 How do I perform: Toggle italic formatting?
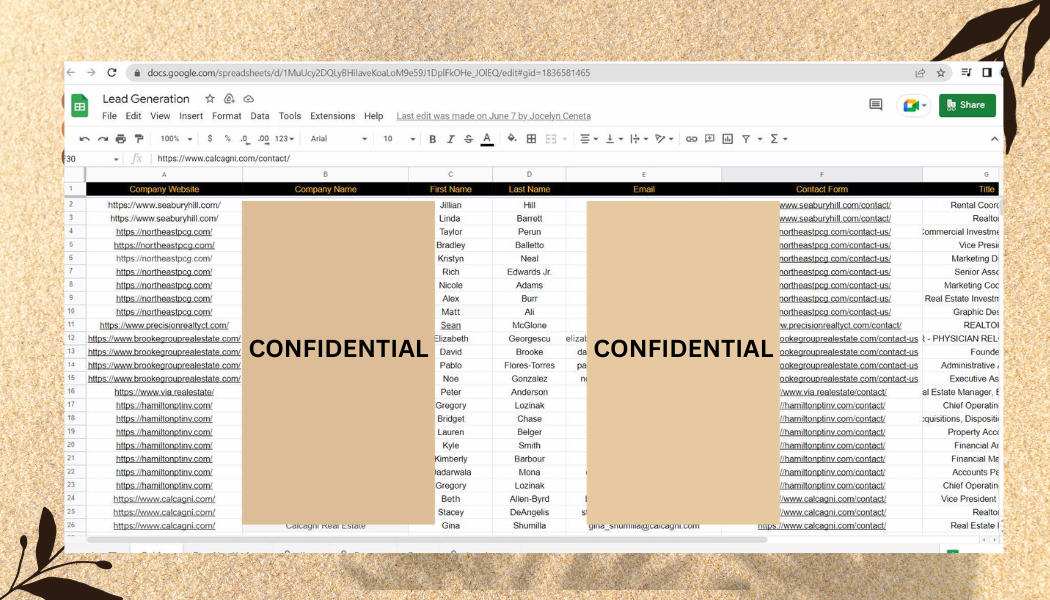(x=451, y=139)
